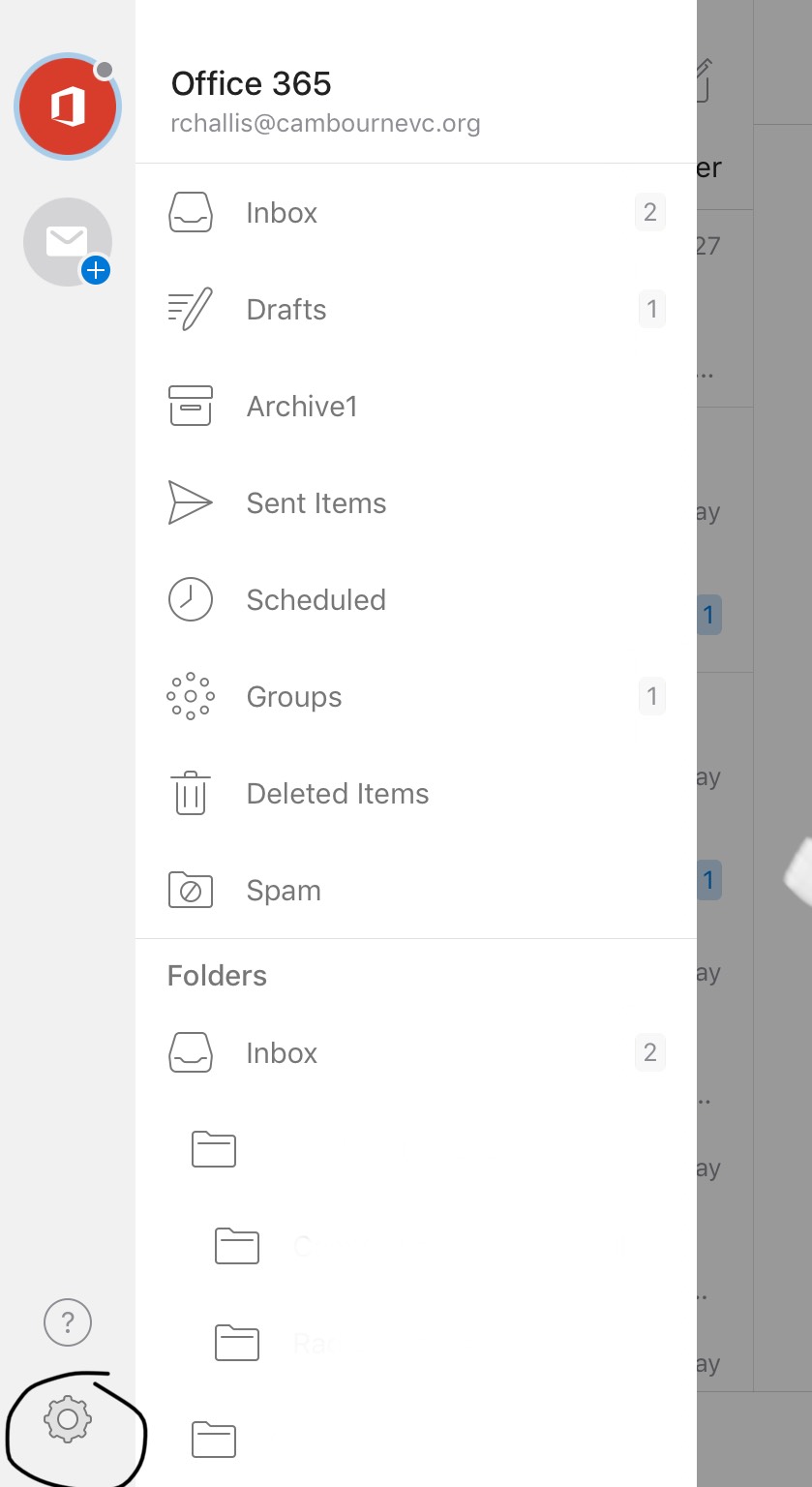Tap the Inbox icon under Folders
Viewport: 812px width, 1487px height.
pyautogui.click(x=191, y=1053)
